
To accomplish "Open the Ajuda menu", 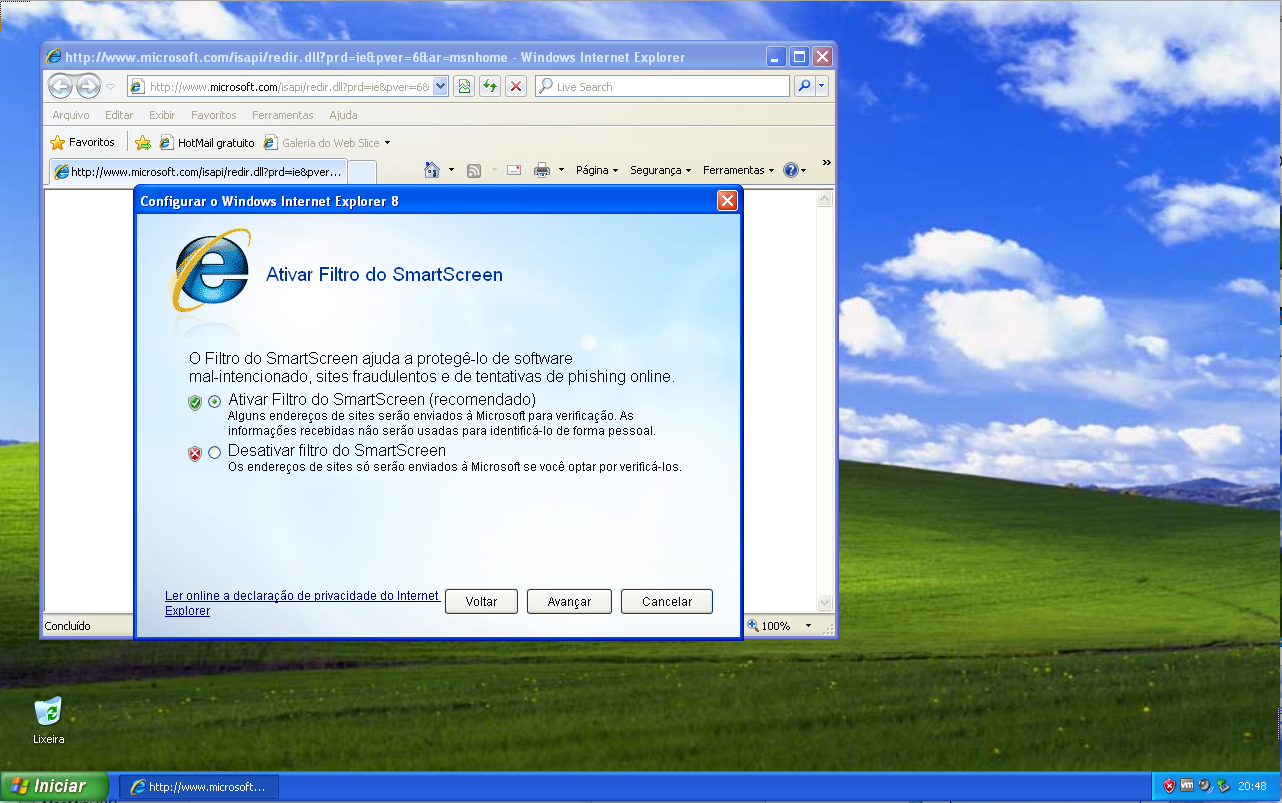I will point(343,115).
